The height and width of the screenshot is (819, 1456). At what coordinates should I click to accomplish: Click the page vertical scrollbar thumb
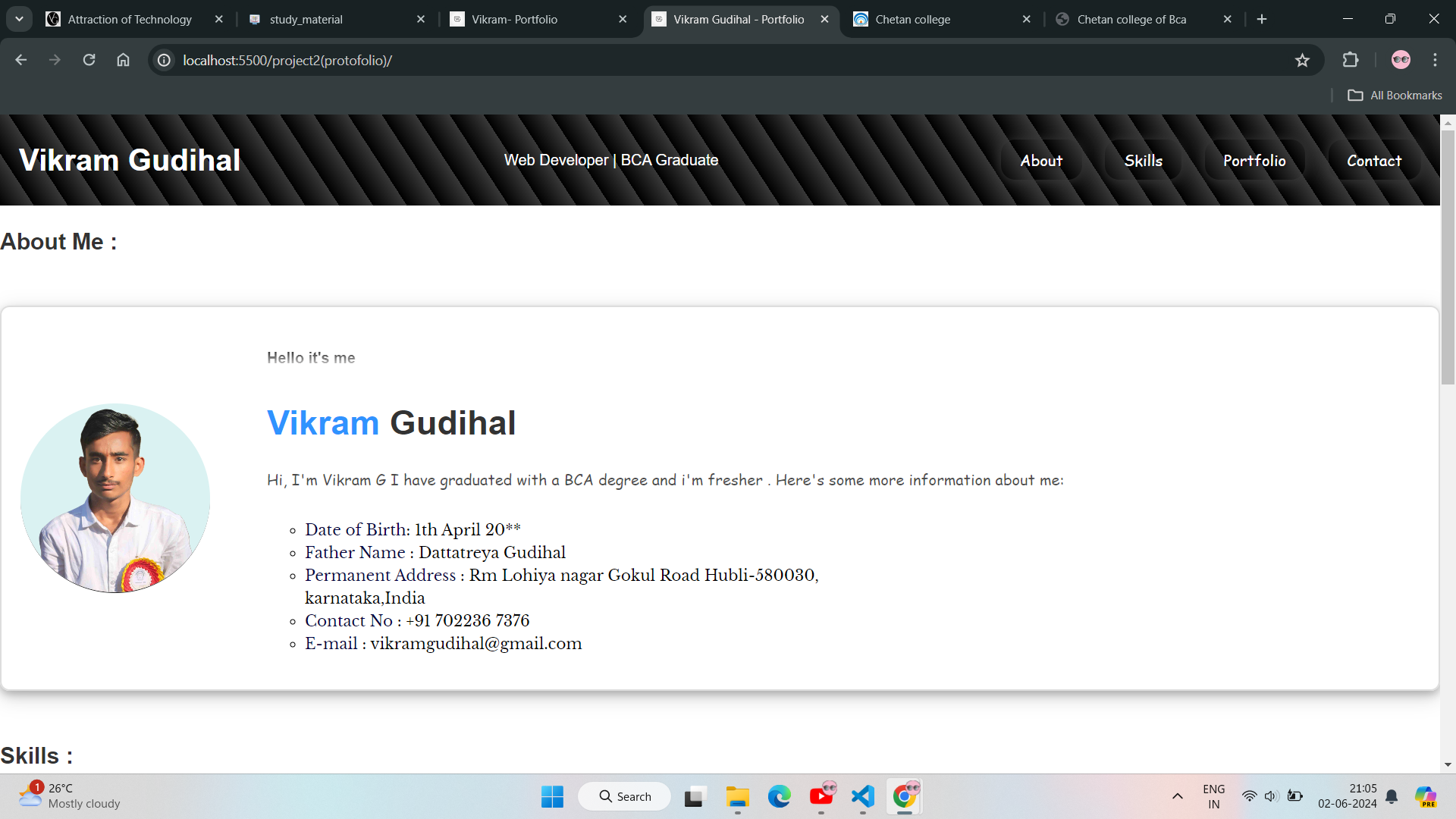(x=1448, y=258)
